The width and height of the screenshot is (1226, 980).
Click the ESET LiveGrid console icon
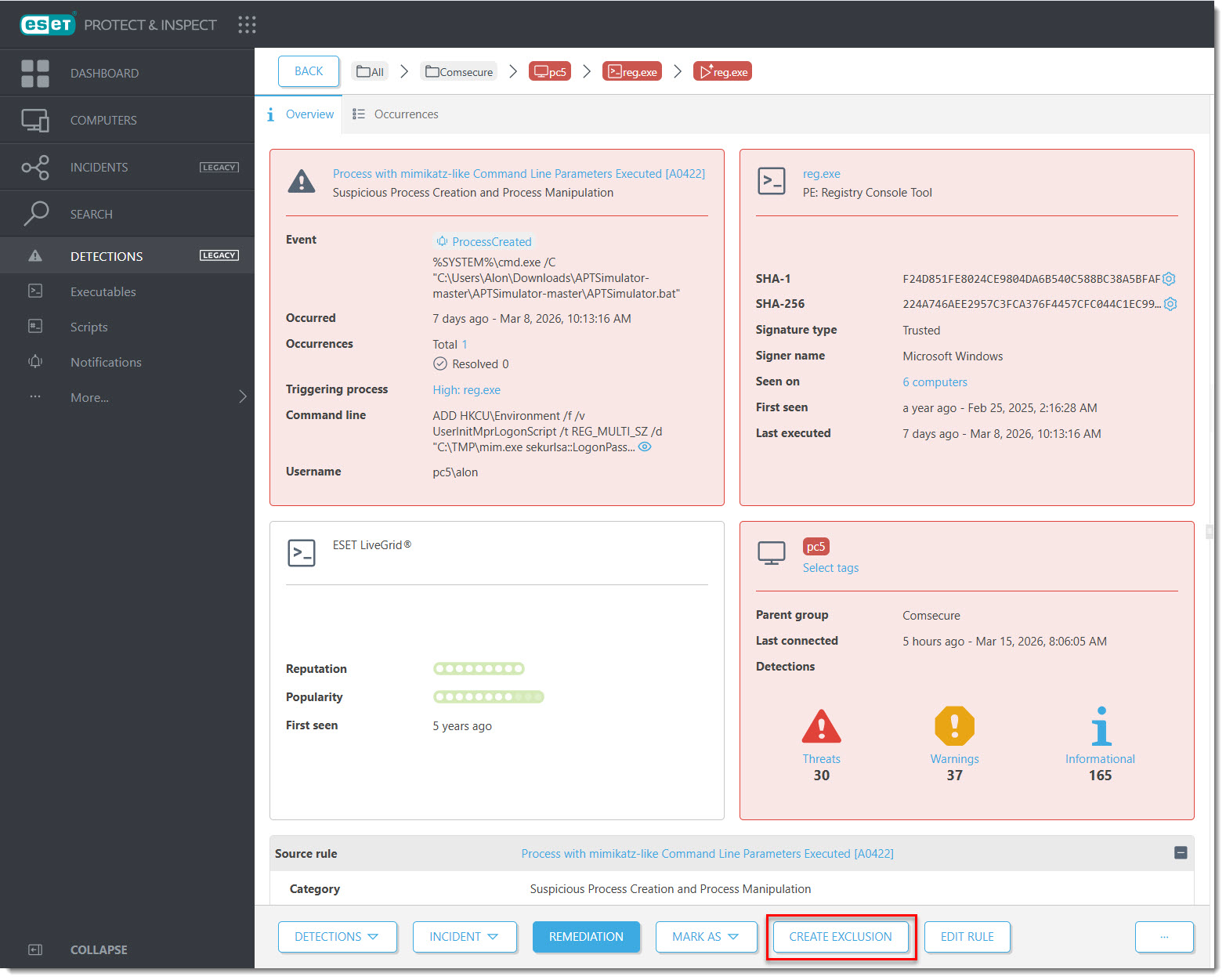click(x=302, y=553)
